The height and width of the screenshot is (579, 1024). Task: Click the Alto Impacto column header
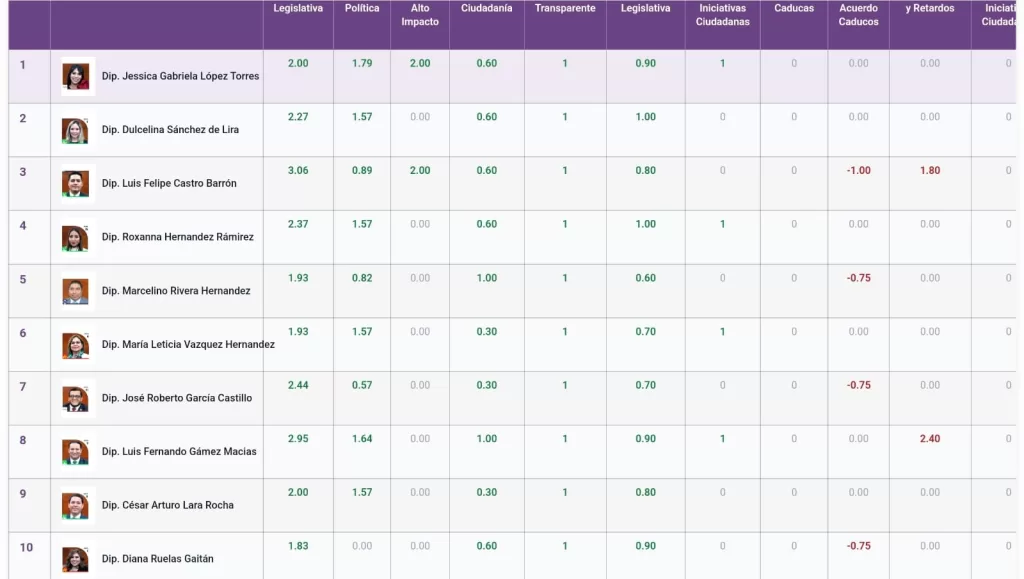pos(420,15)
